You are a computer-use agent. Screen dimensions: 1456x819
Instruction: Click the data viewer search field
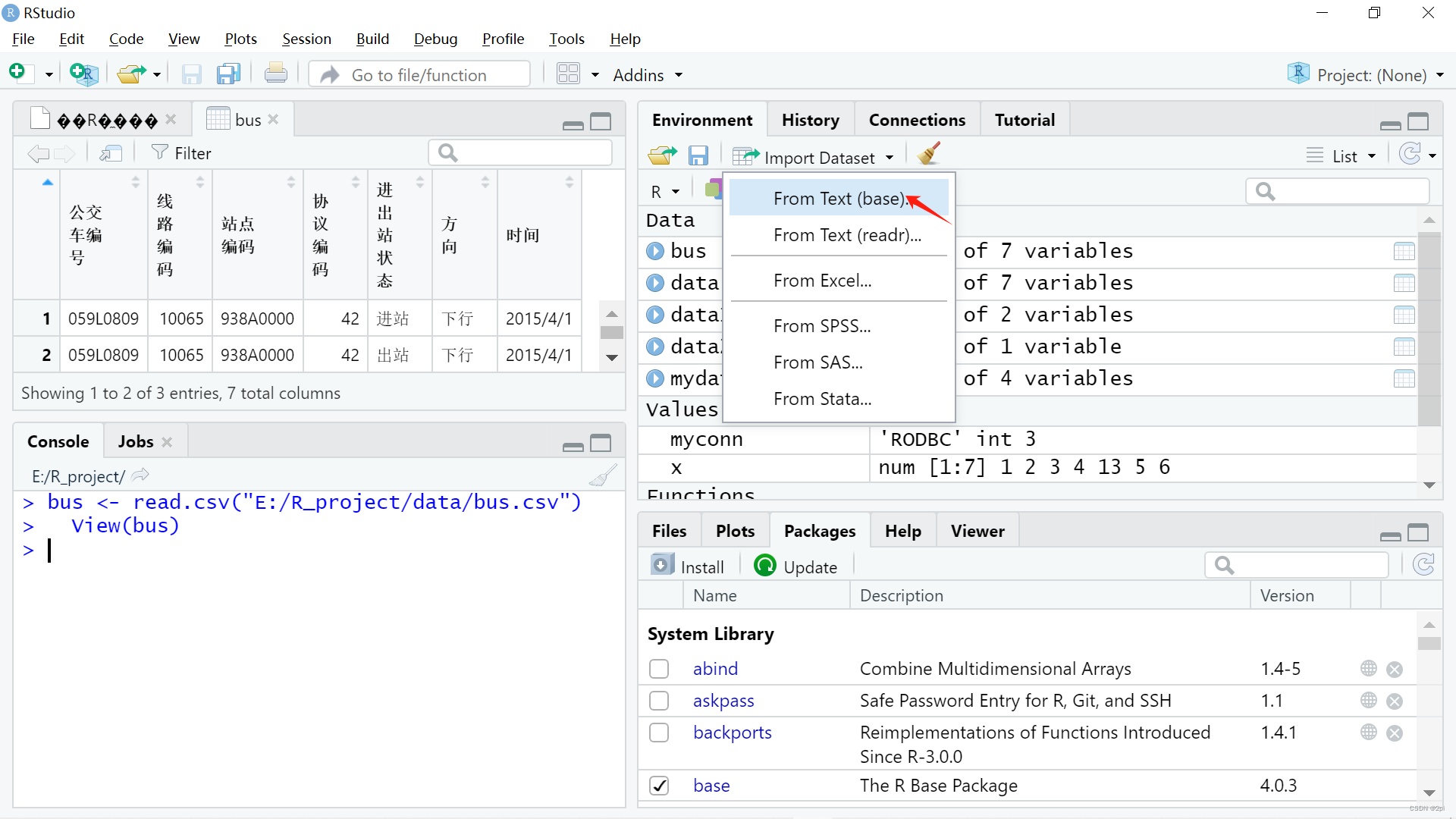[x=521, y=153]
